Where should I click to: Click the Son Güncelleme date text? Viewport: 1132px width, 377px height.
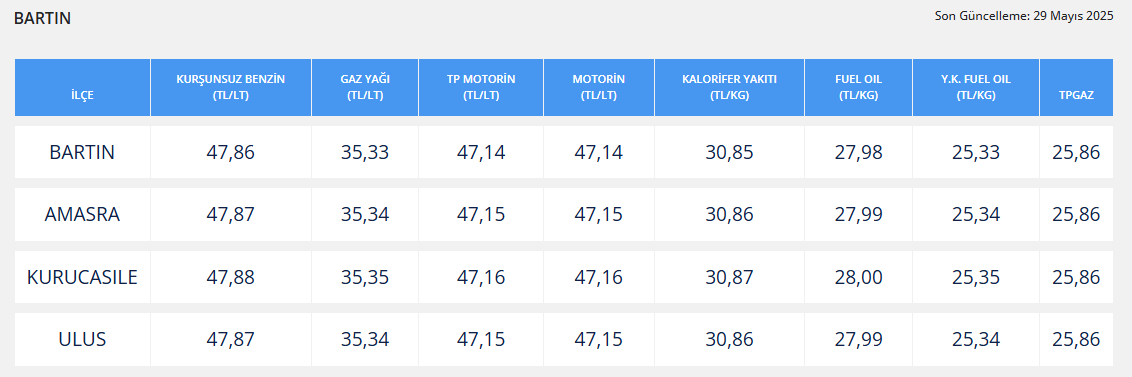[1026, 15]
